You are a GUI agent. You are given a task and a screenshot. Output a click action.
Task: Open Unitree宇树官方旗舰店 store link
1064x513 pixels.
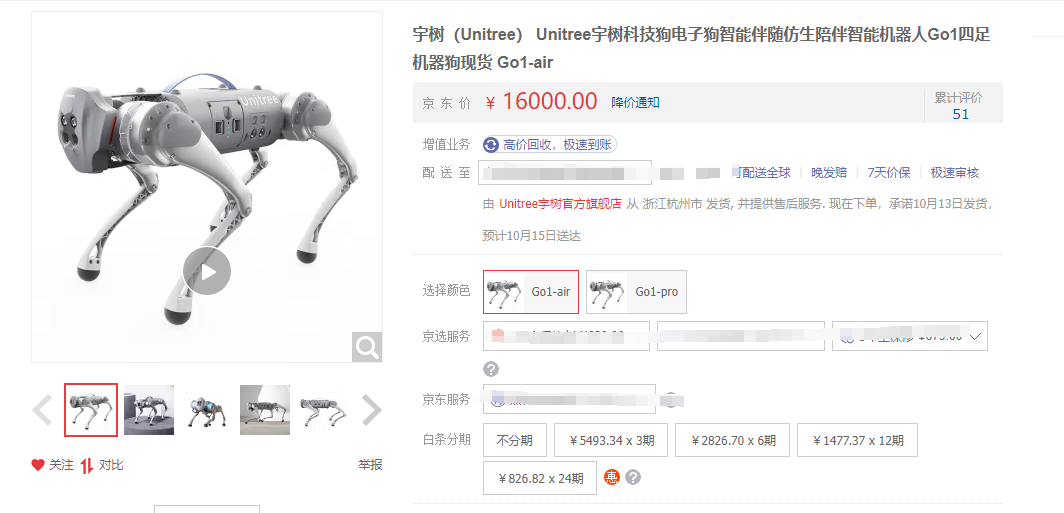pyautogui.click(x=560, y=204)
